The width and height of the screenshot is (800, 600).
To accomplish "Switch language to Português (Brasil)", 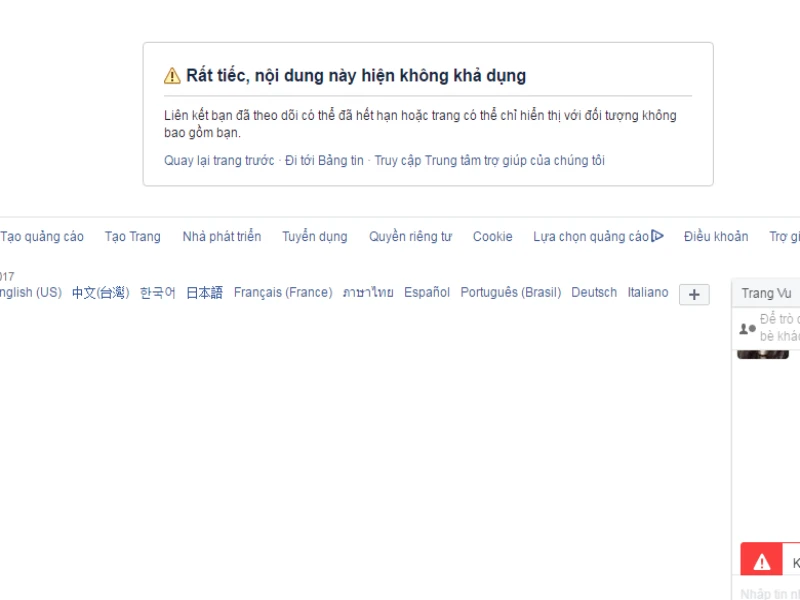I will (511, 292).
